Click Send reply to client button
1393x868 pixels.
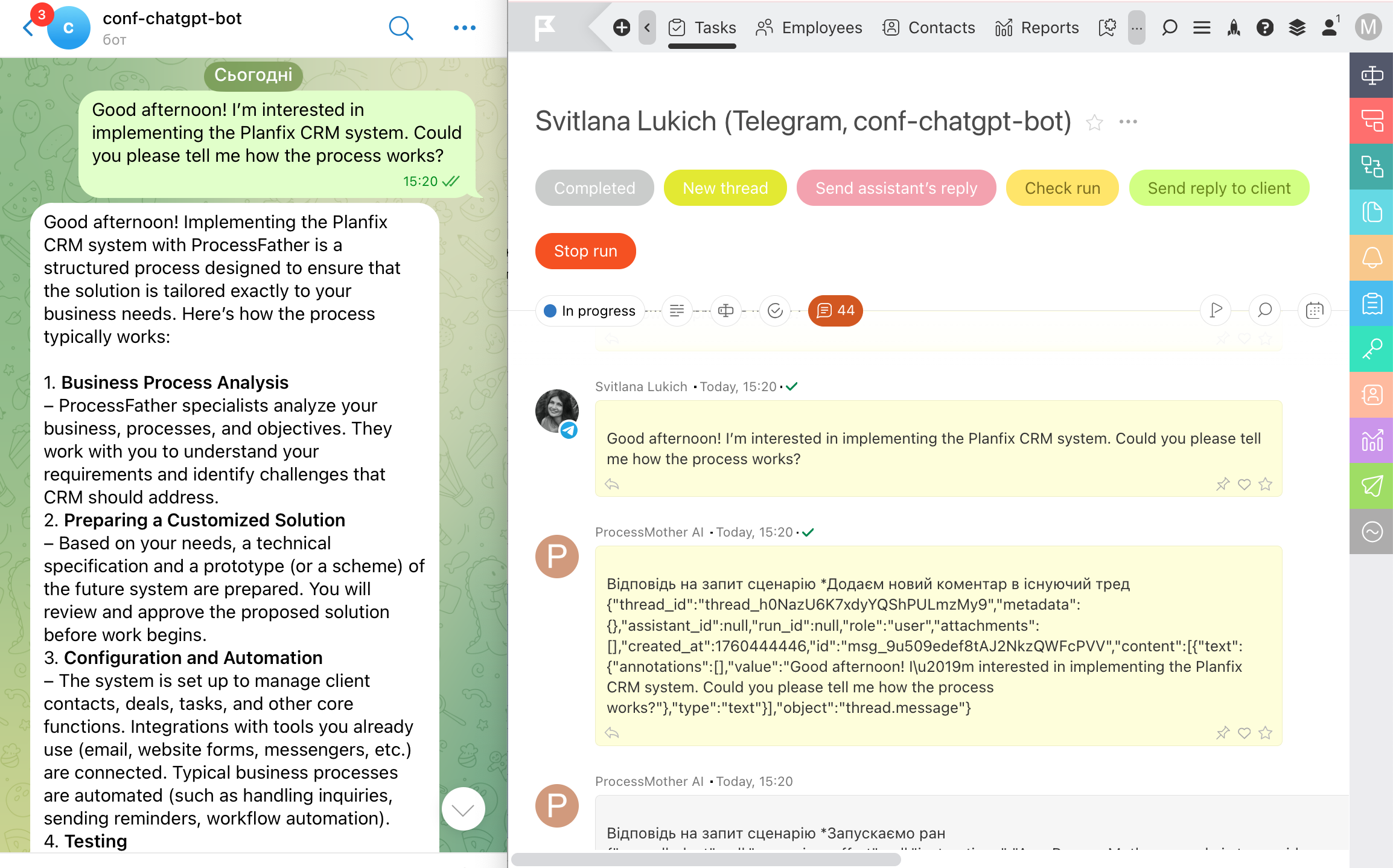point(1219,188)
